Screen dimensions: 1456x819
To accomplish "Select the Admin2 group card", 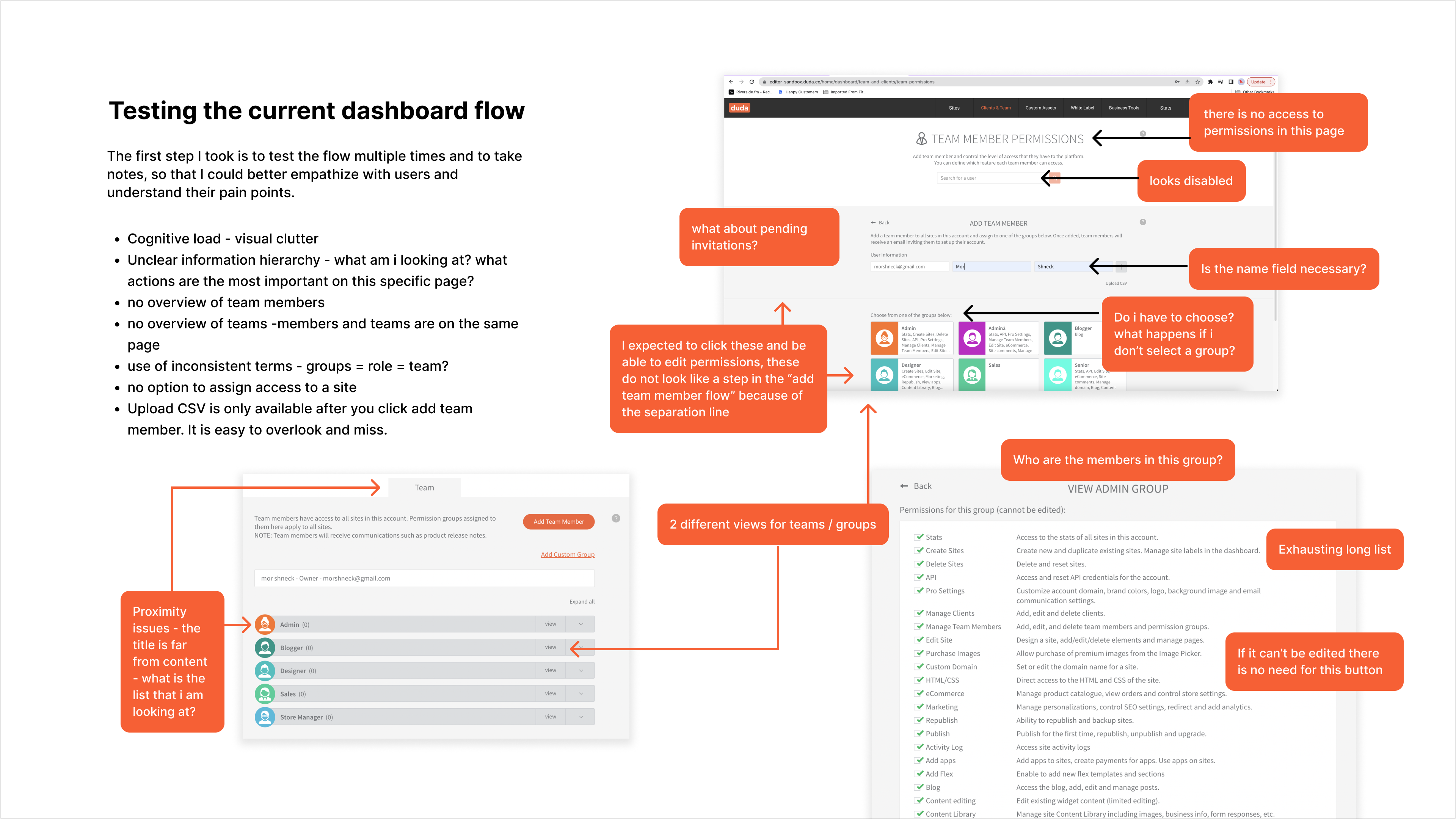I will [x=999, y=339].
